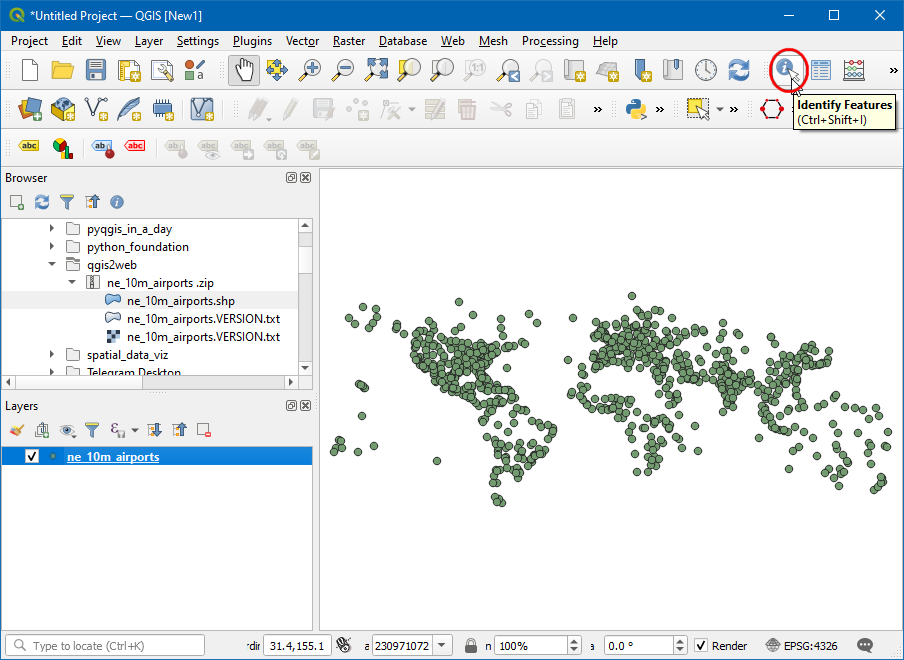Screen dimensions: 904x660
Task: Open the attribute table icon
Action: pyautogui.click(x=821, y=70)
